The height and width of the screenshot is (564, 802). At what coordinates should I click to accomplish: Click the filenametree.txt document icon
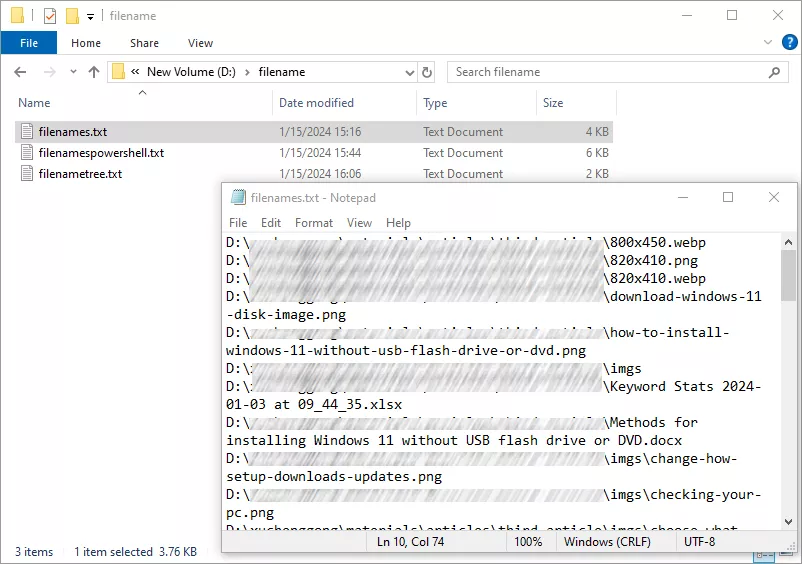[27, 174]
